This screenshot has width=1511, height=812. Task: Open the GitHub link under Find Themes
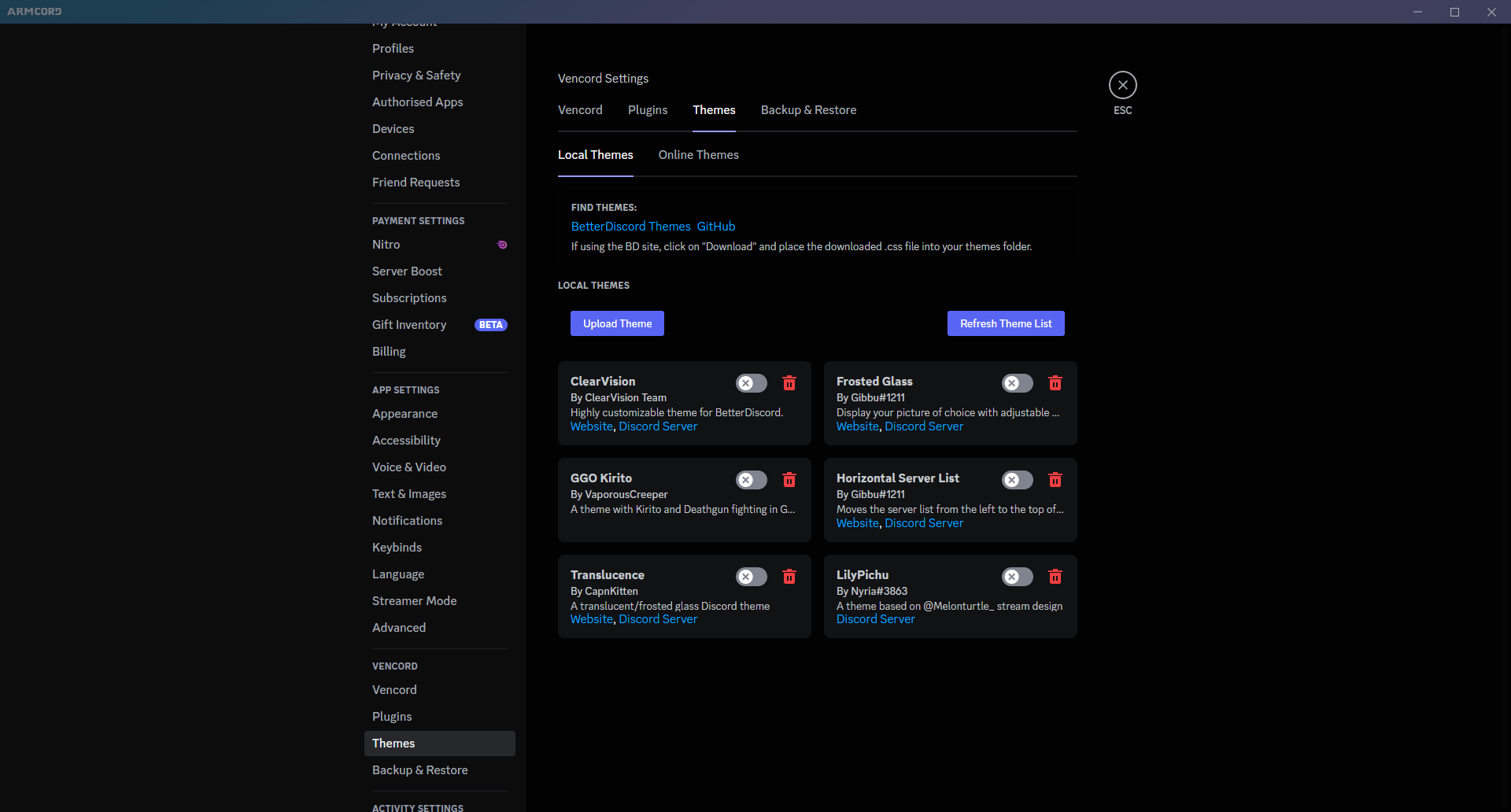tap(716, 227)
